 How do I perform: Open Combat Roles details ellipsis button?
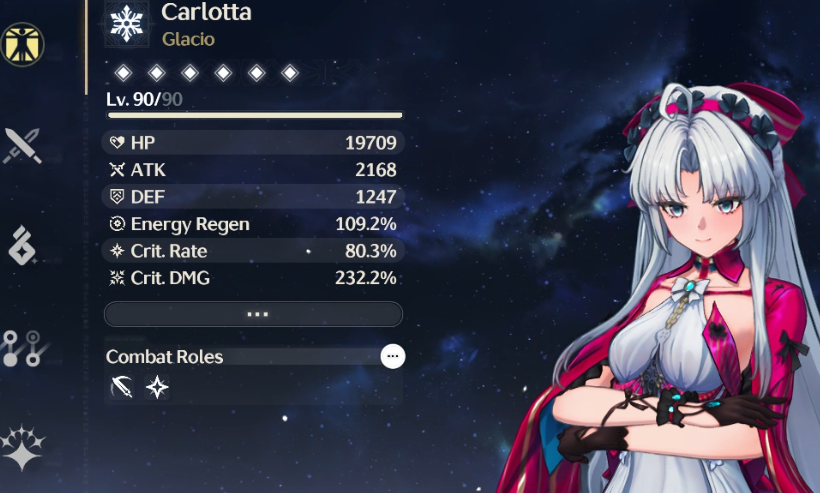(393, 357)
